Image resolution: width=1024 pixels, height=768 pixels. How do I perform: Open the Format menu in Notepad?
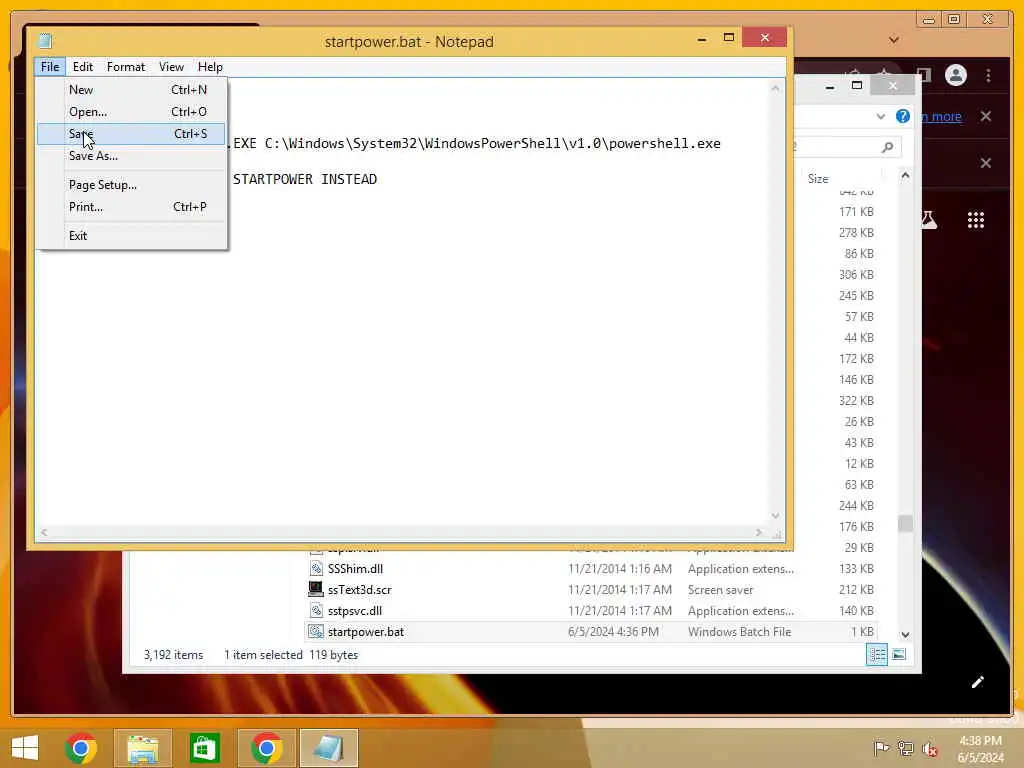click(125, 67)
